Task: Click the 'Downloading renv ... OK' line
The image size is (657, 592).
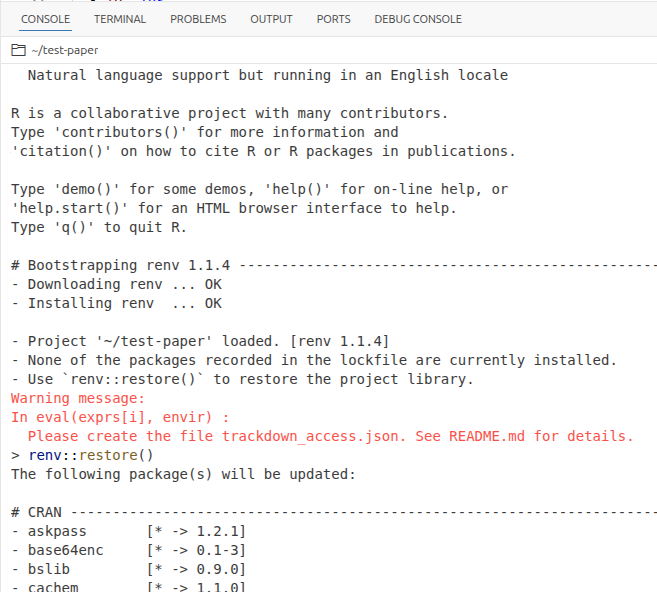Action: (x=117, y=284)
